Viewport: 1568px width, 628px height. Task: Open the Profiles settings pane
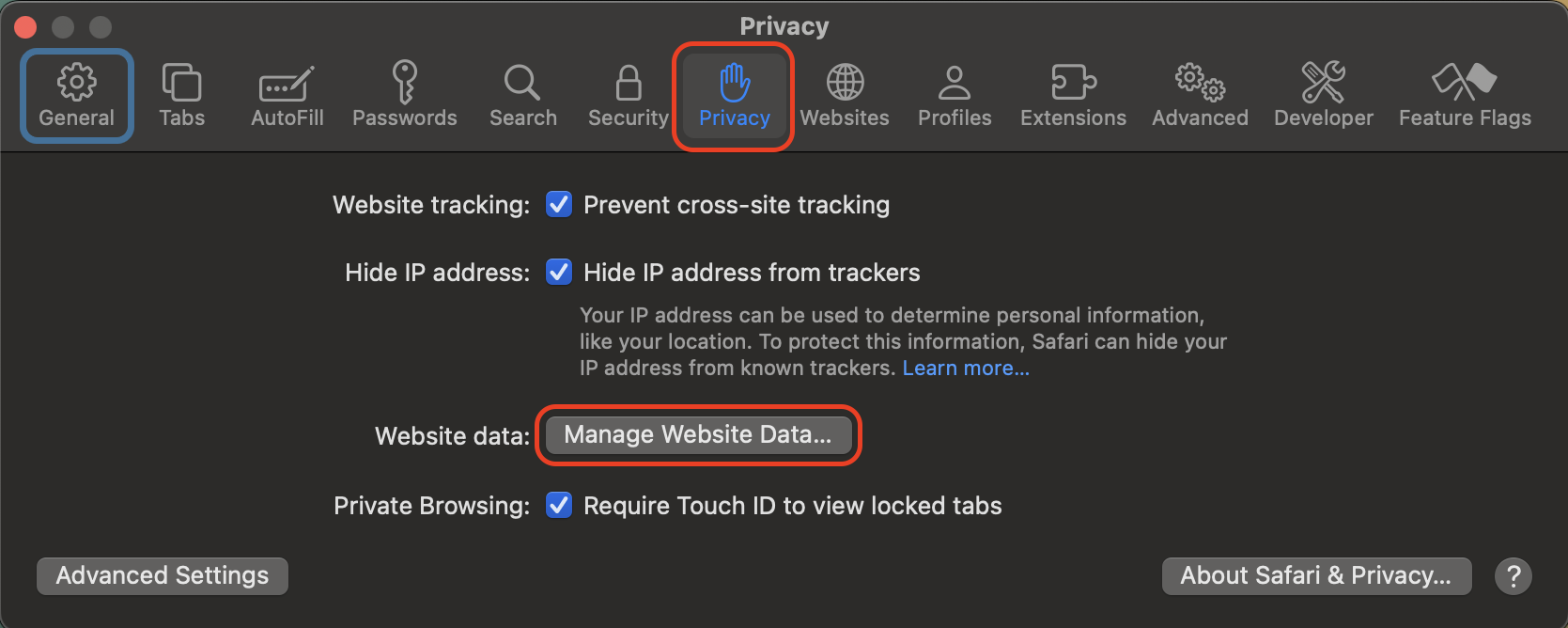tap(954, 94)
